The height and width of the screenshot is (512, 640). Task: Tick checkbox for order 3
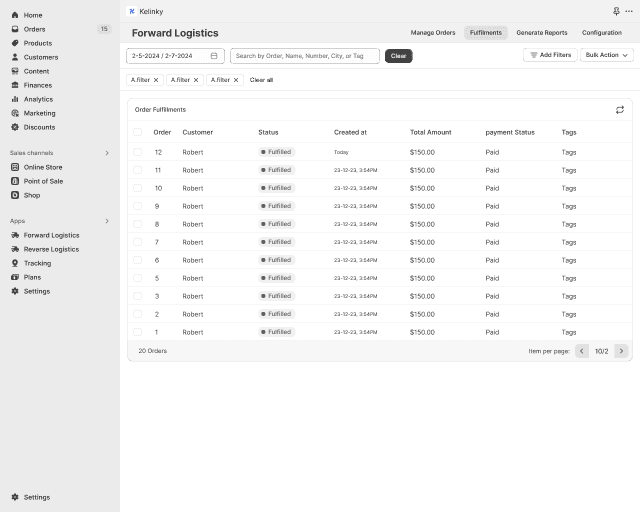[138, 296]
